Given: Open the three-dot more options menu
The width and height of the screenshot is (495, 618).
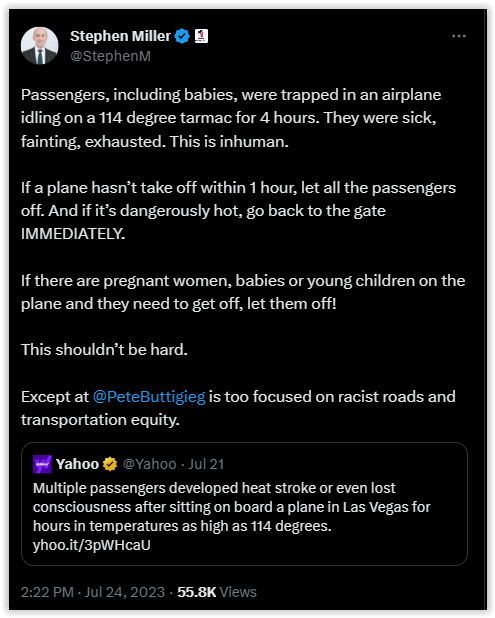Looking at the screenshot, I should pyautogui.click(x=459, y=36).
